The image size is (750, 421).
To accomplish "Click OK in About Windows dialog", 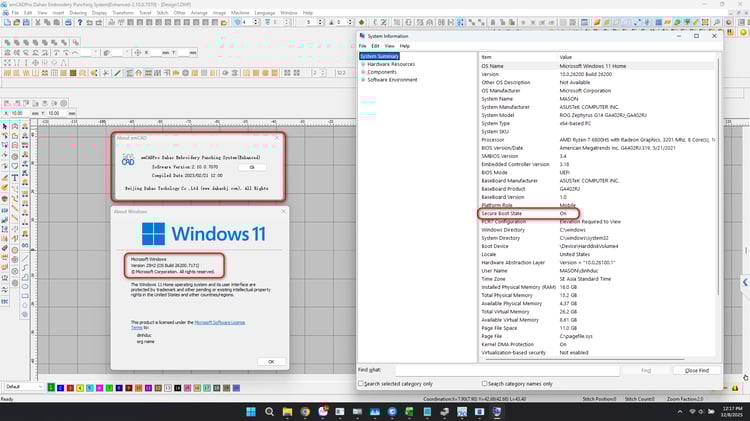I will pyautogui.click(x=270, y=361).
